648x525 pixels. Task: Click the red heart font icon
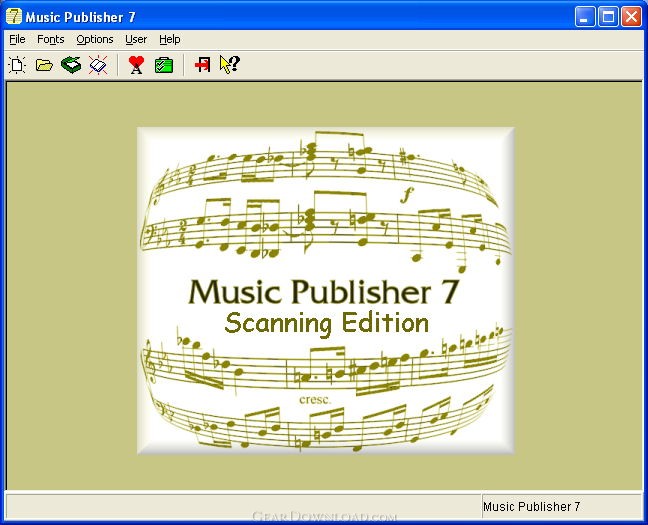pos(136,65)
